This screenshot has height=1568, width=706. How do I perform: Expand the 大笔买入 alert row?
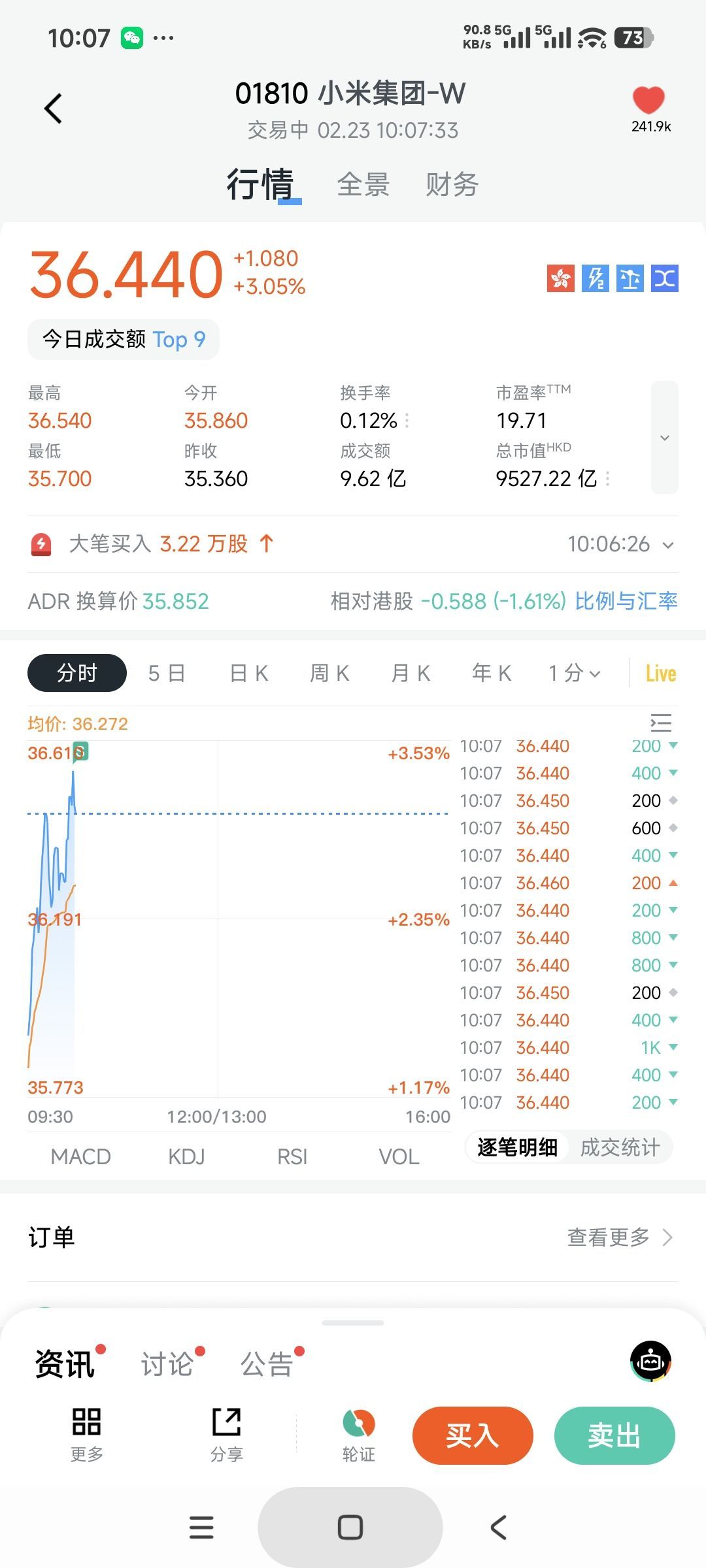coord(667,544)
